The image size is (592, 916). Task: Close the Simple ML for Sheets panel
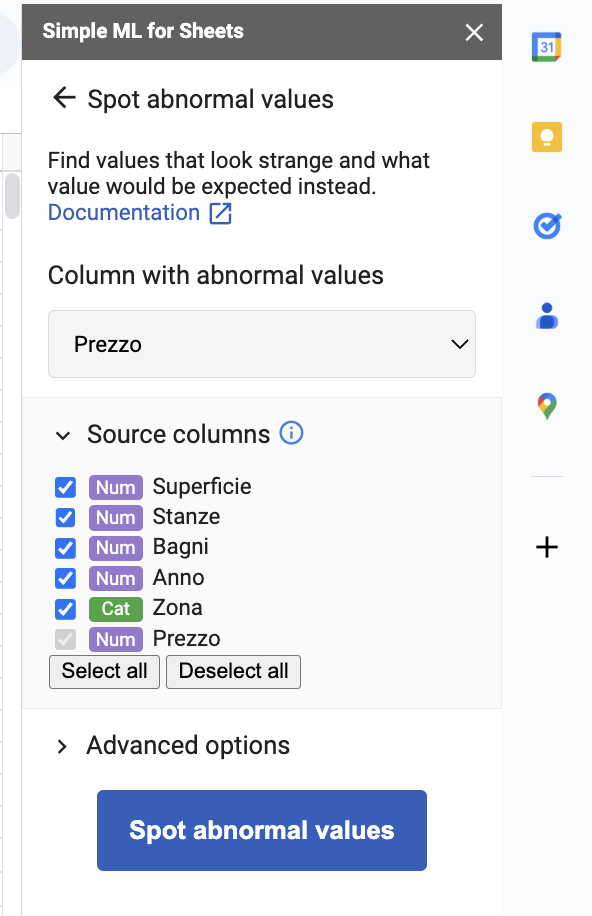pyautogui.click(x=474, y=32)
